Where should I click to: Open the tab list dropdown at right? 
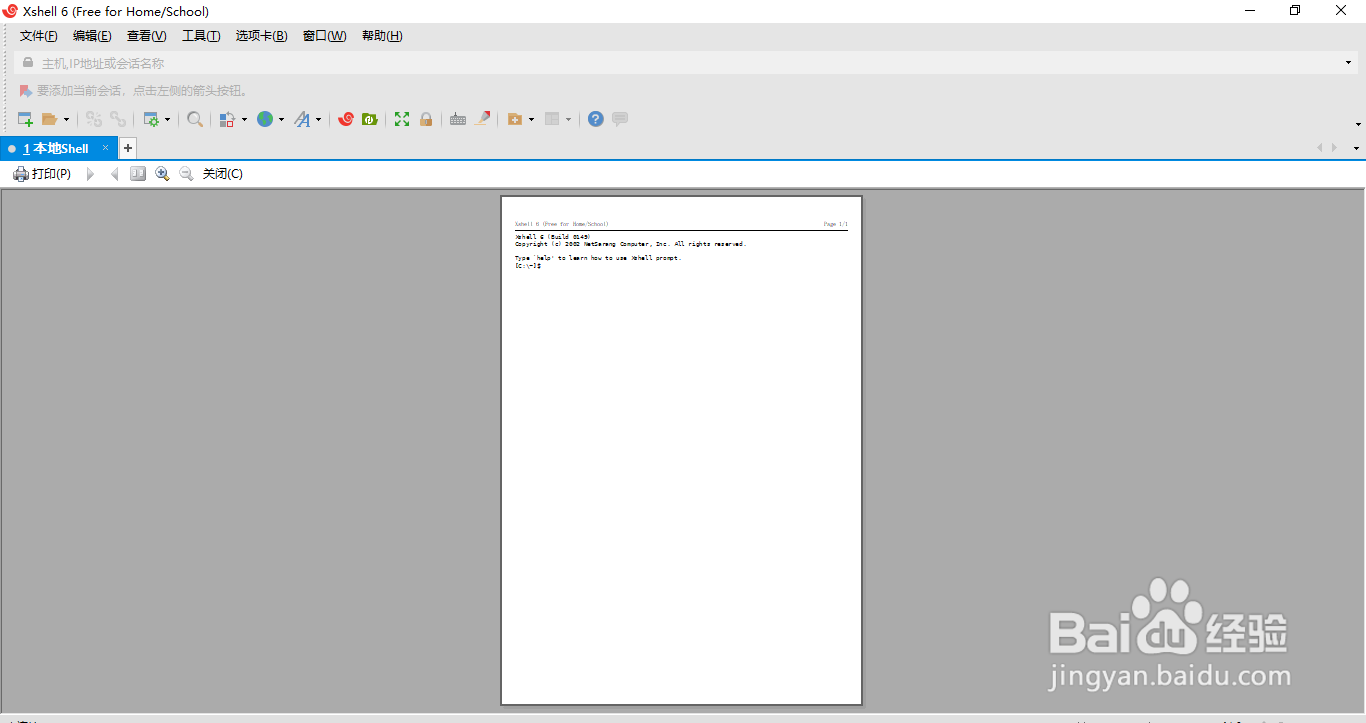1356,148
